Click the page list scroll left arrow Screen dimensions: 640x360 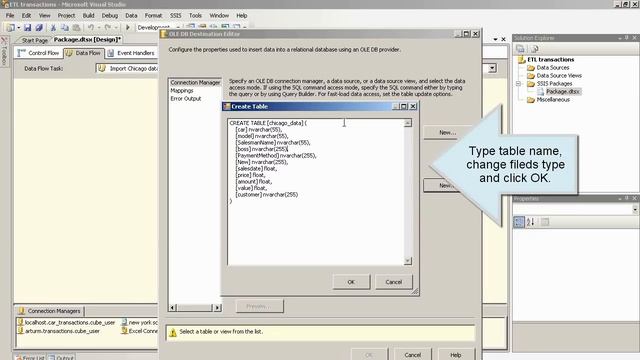pos(173,307)
